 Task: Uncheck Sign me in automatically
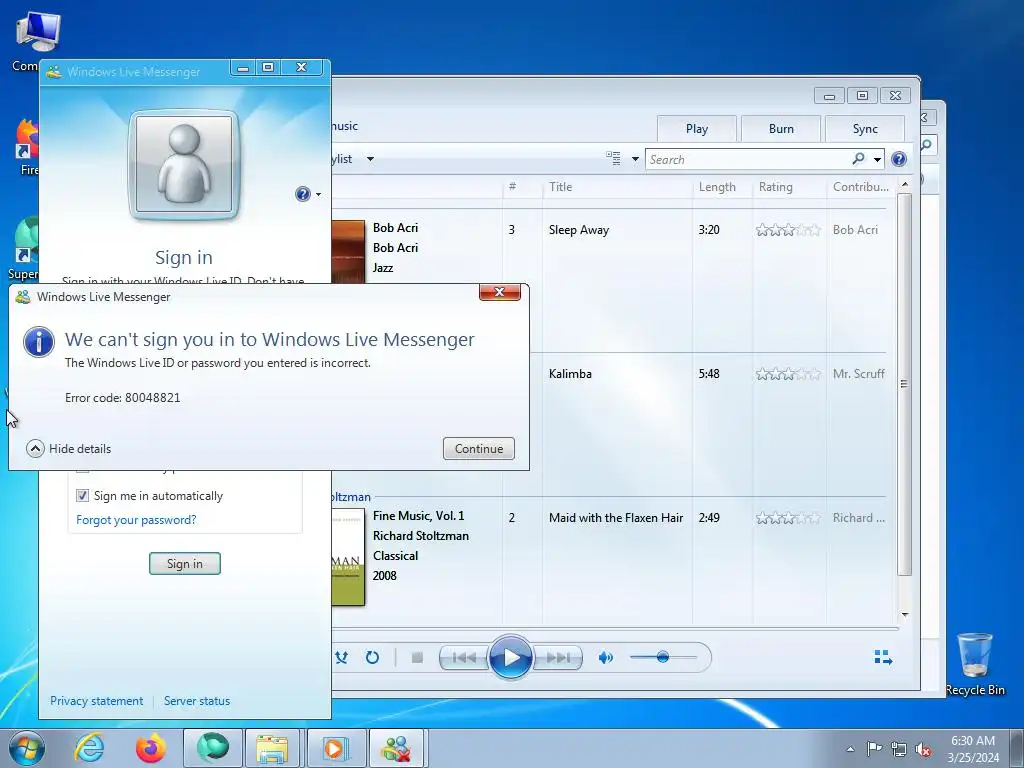click(x=82, y=496)
